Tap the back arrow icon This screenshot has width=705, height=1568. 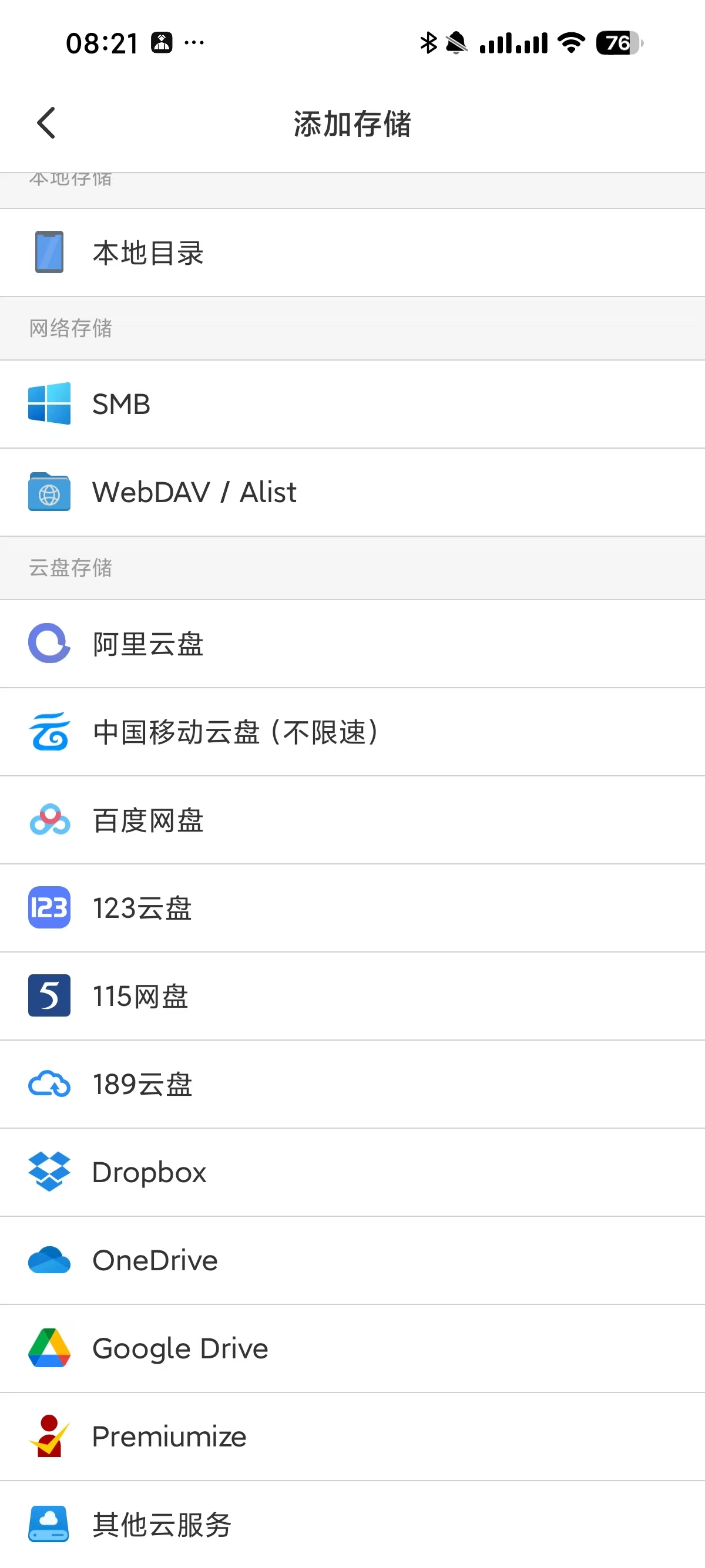point(46,123)
